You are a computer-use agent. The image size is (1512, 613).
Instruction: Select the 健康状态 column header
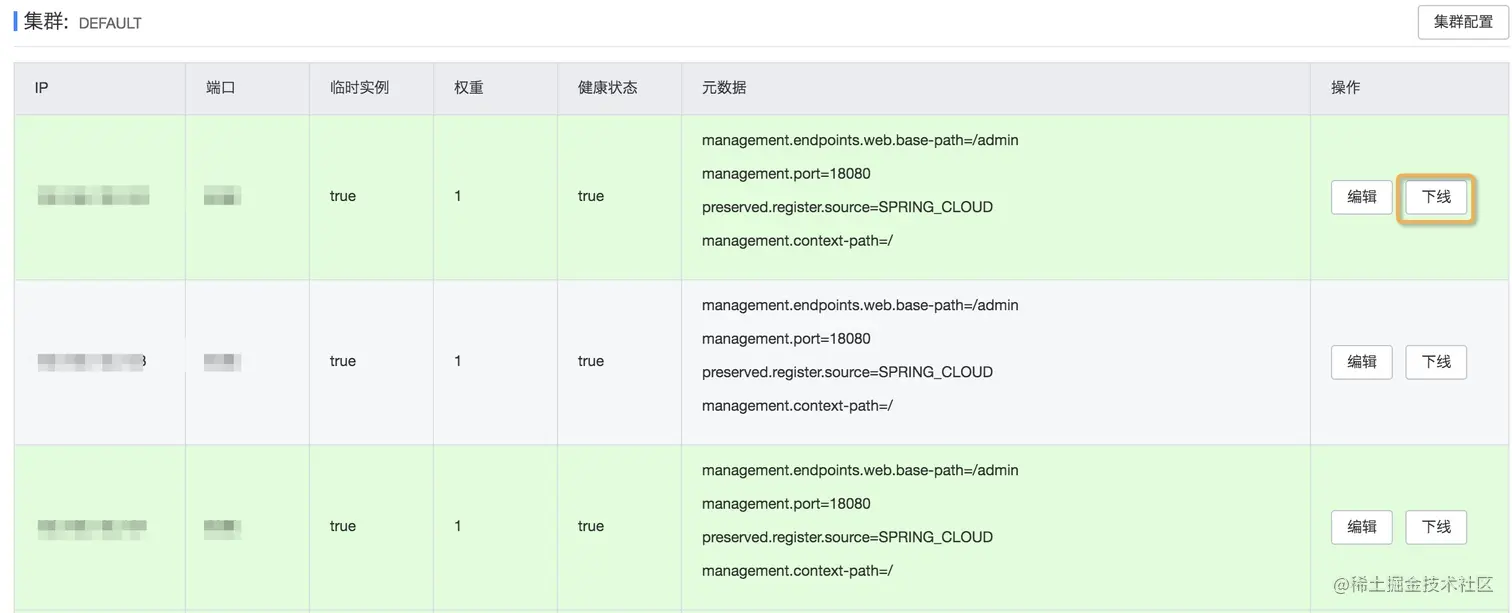click(607, 88)
